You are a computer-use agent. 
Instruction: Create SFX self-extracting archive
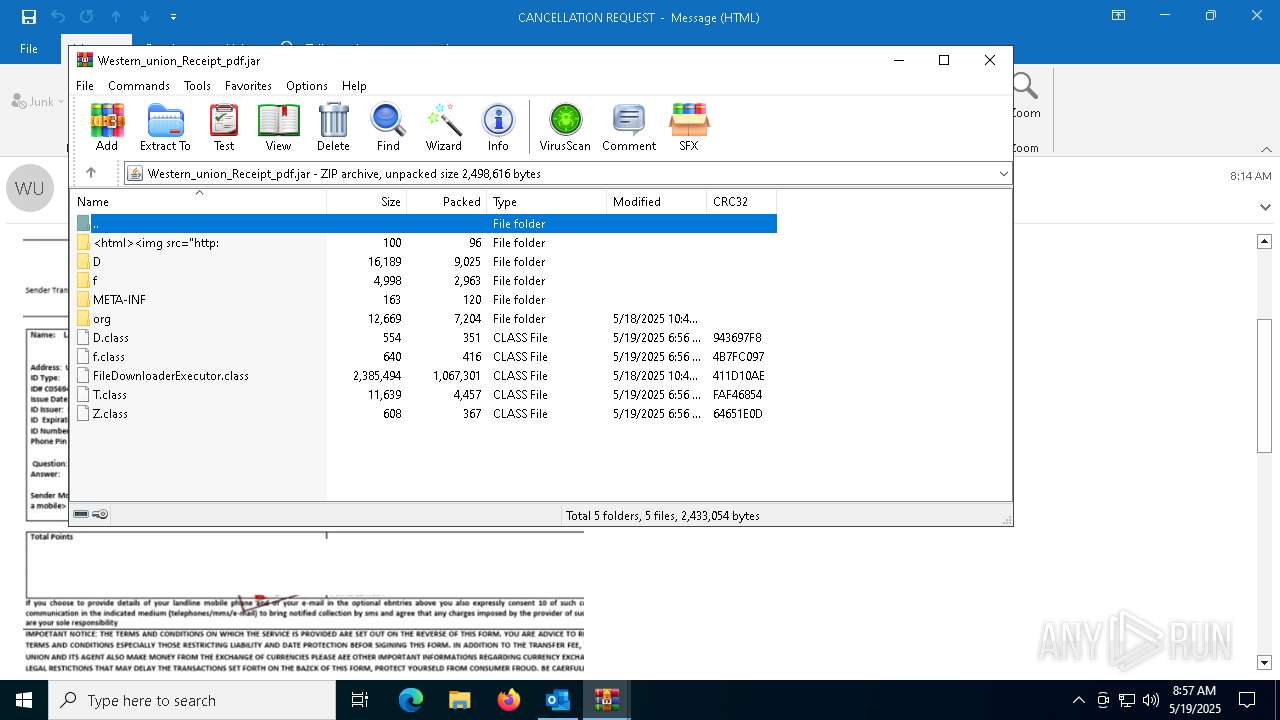pos(689,127)
